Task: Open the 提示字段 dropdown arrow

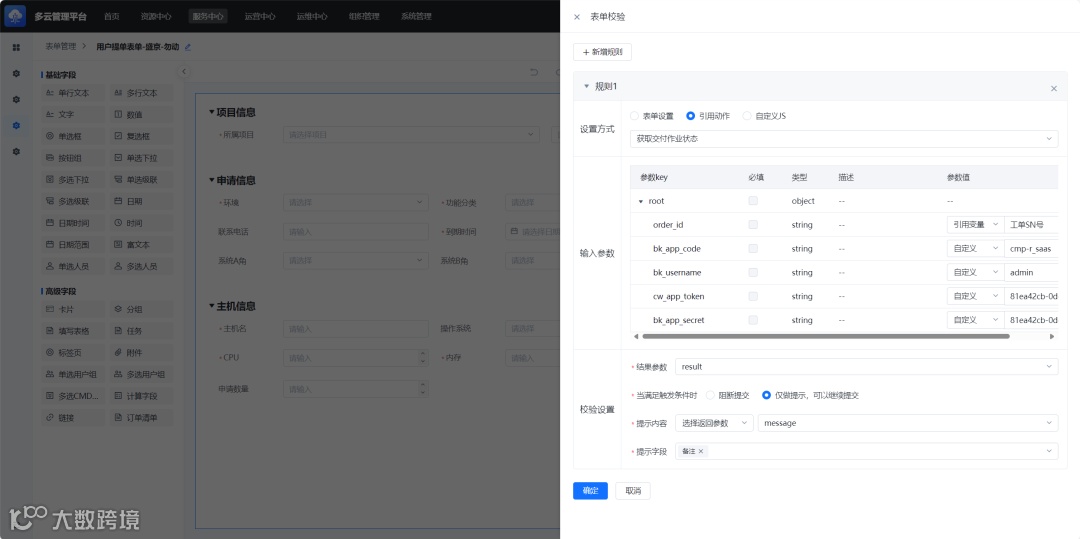Action: coord(1050,451)
